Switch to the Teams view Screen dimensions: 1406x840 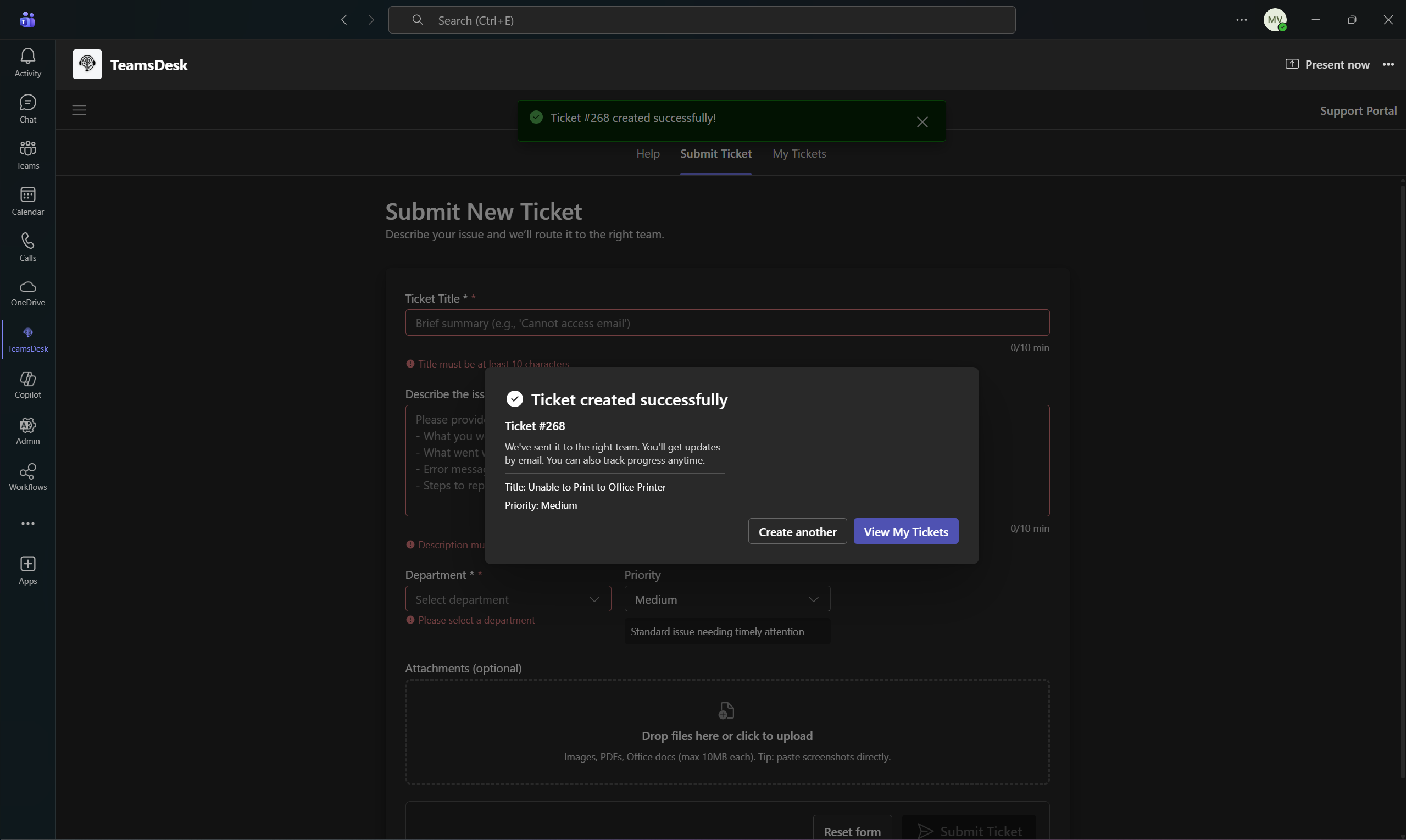27,154
